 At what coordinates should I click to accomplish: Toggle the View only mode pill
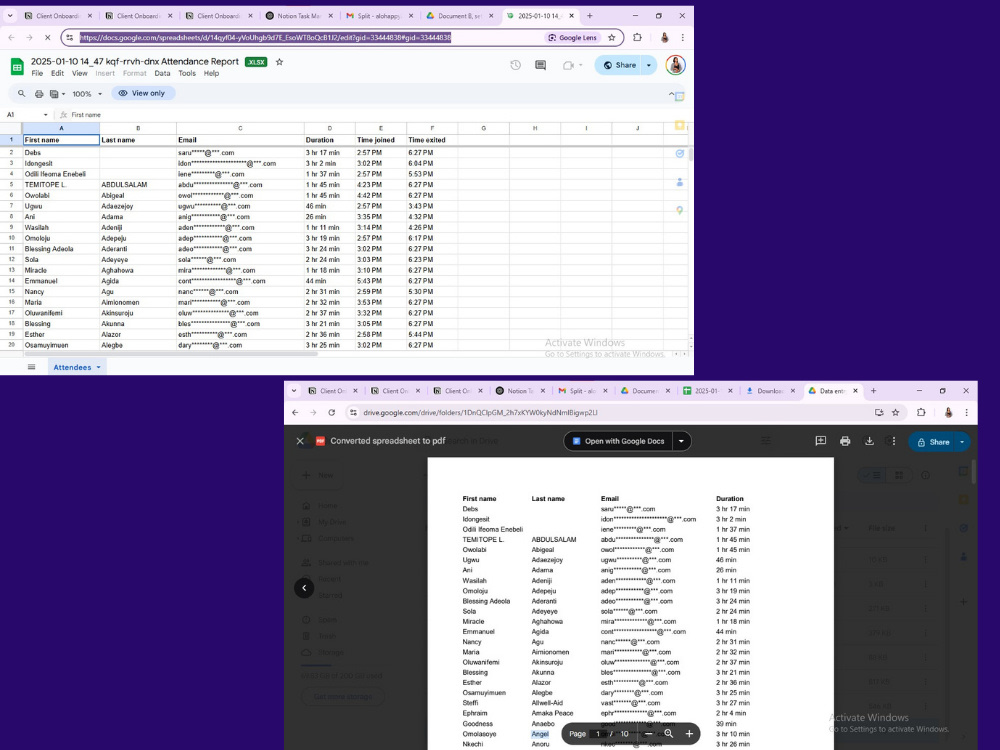coord(143,93)
